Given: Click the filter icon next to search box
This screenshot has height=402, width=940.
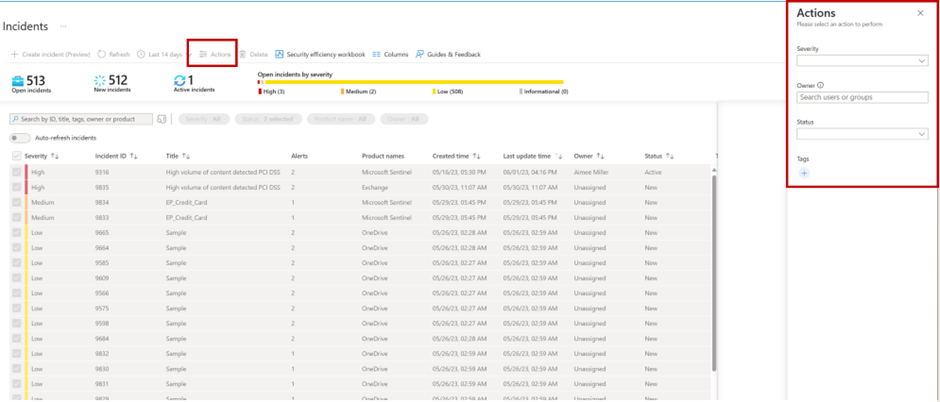Looking at the screenshot, I should [161, 119].
